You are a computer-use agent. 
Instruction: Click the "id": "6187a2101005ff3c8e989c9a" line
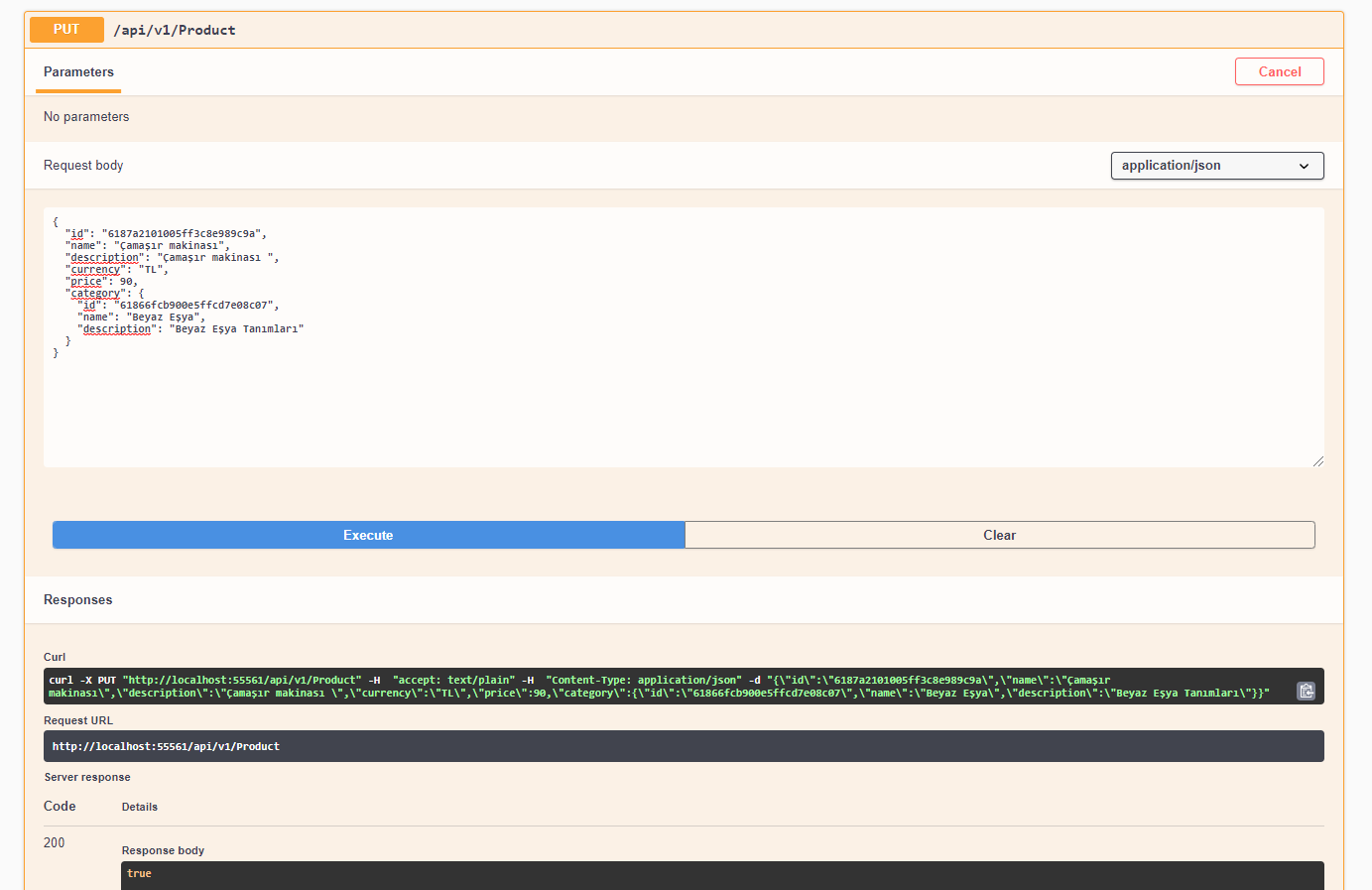click(x=167, y=234)
